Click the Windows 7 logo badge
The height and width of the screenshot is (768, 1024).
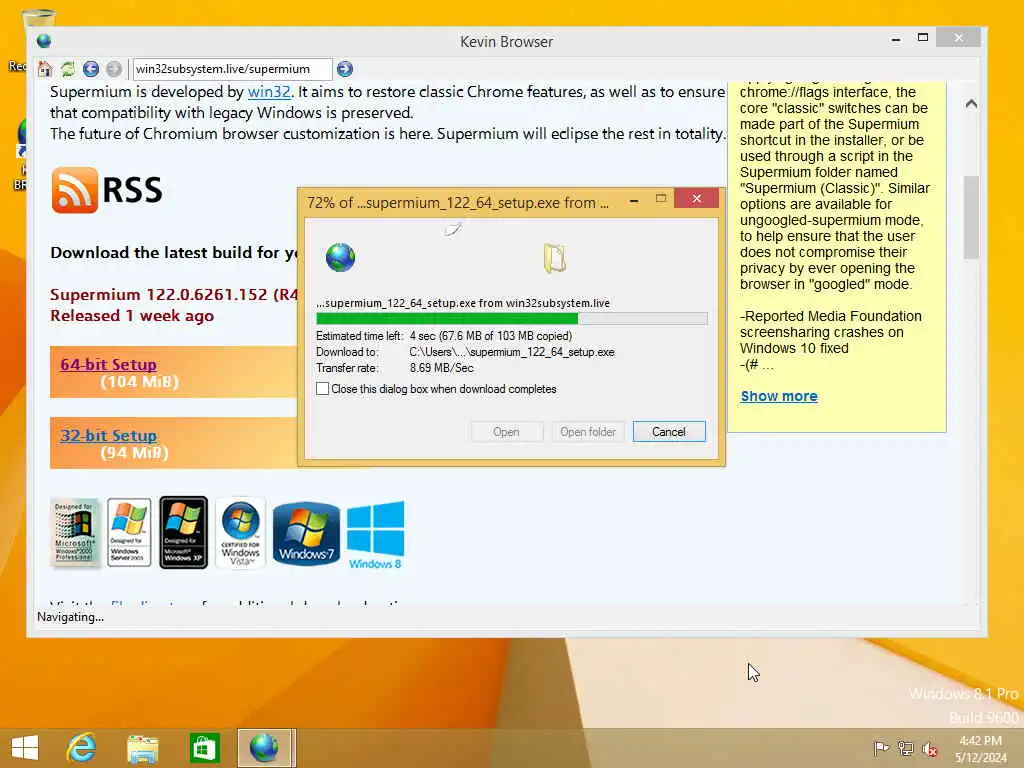306,533
